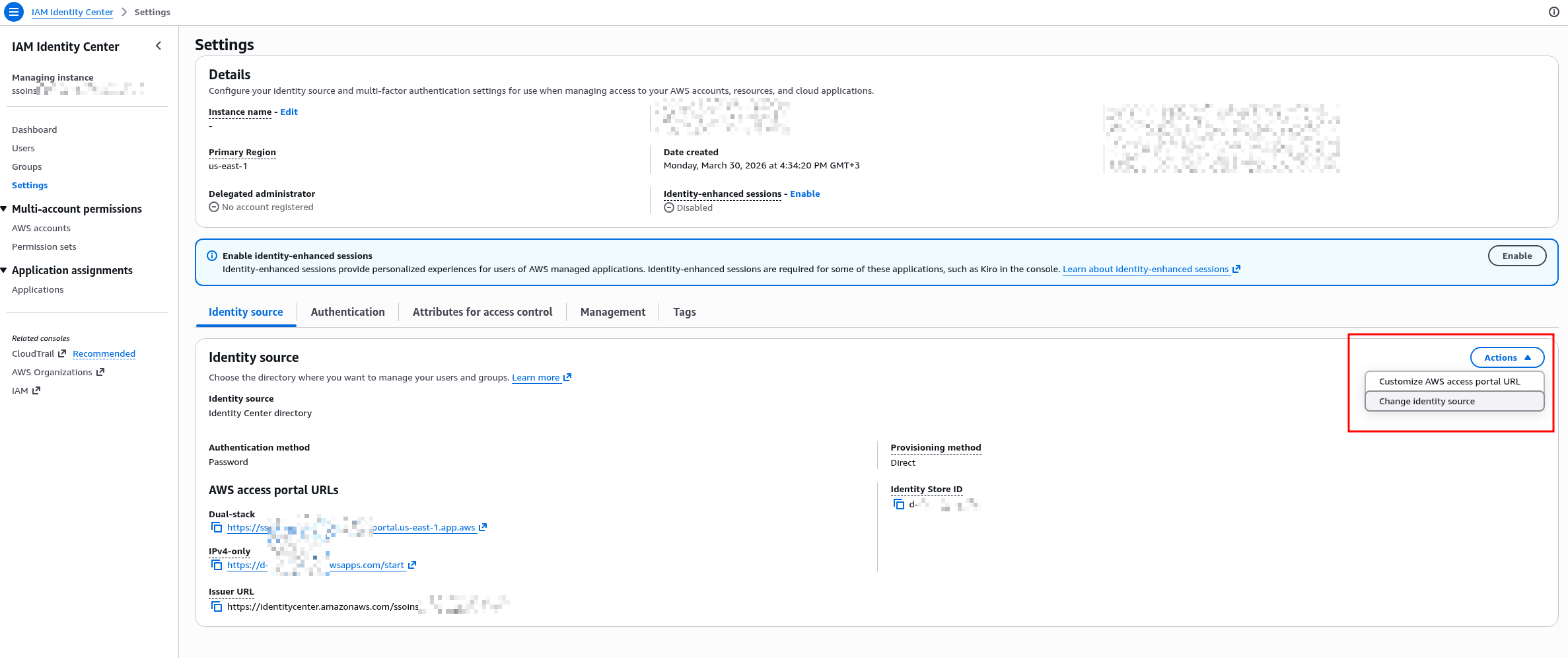Copy the IPv4-only portal URL
Viewport: 1568px width, 658px height.
(x=217, y=565)
